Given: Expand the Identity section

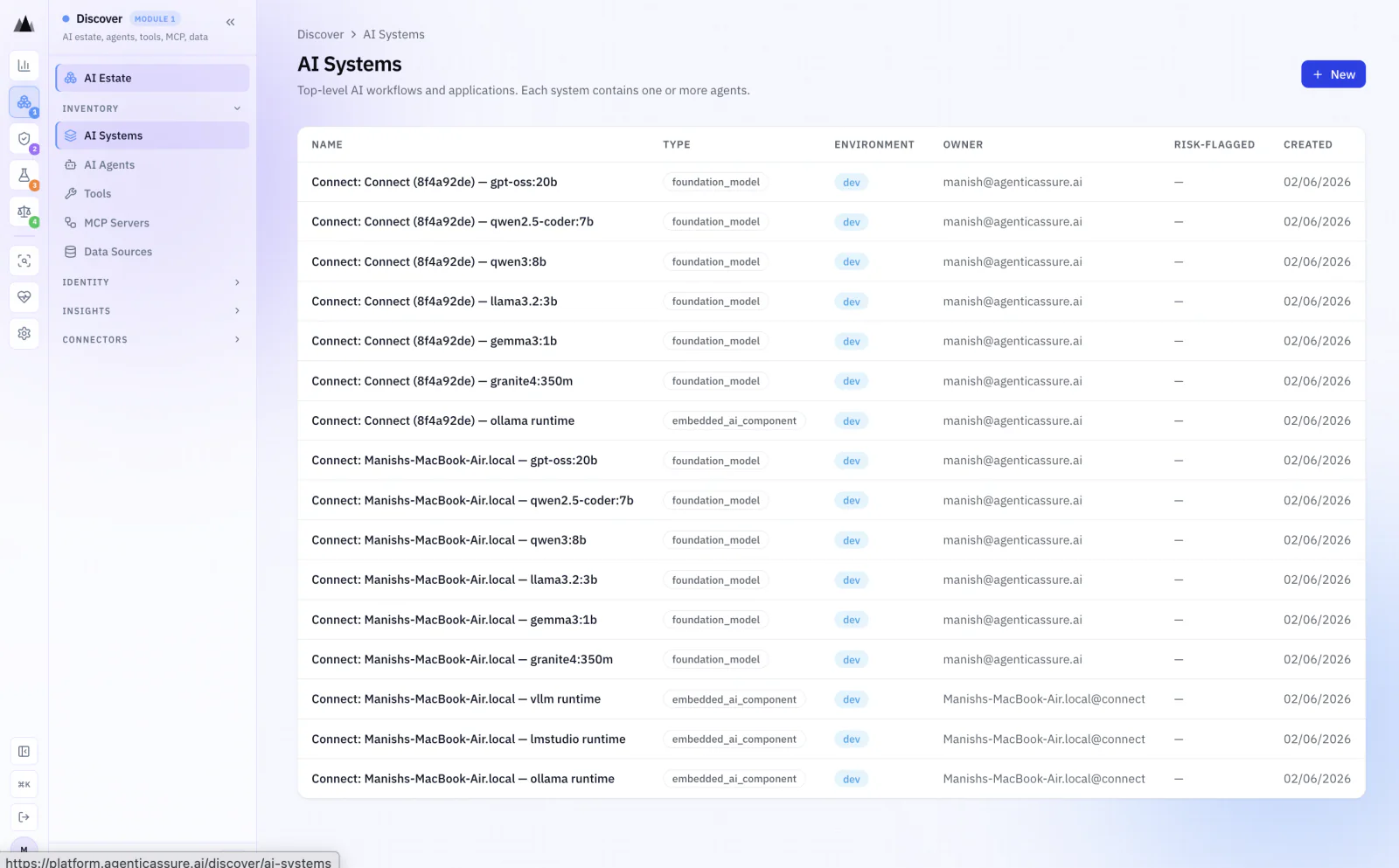Looking at the screenshot, I should click(152, 282).
